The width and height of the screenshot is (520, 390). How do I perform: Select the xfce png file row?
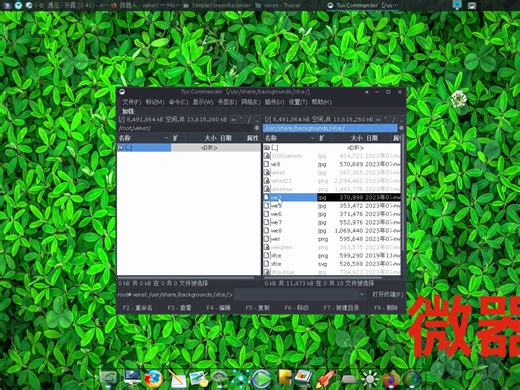pos(332,256)
